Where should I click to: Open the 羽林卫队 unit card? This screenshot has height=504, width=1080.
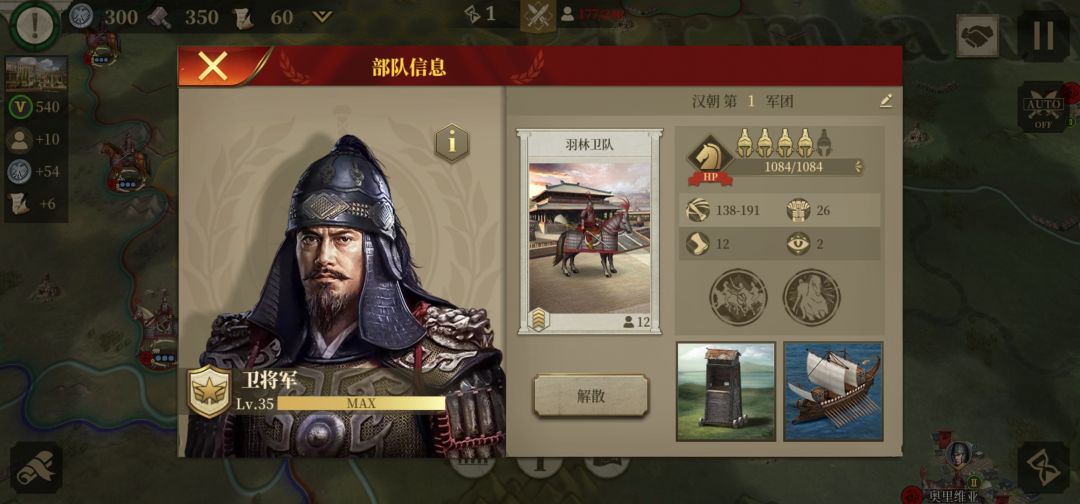pyautogui.click(x=590, y=232)
